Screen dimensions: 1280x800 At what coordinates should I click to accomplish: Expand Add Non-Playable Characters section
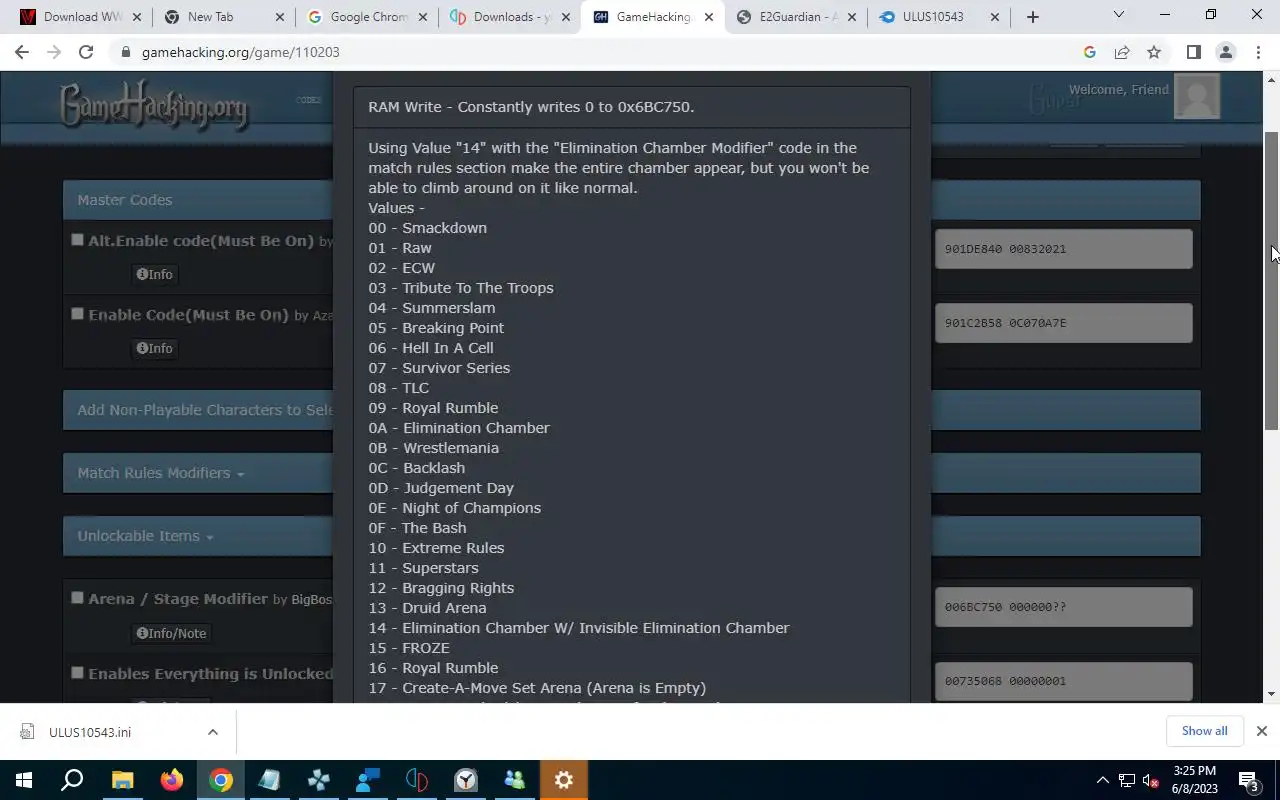(x=205, y=410)
